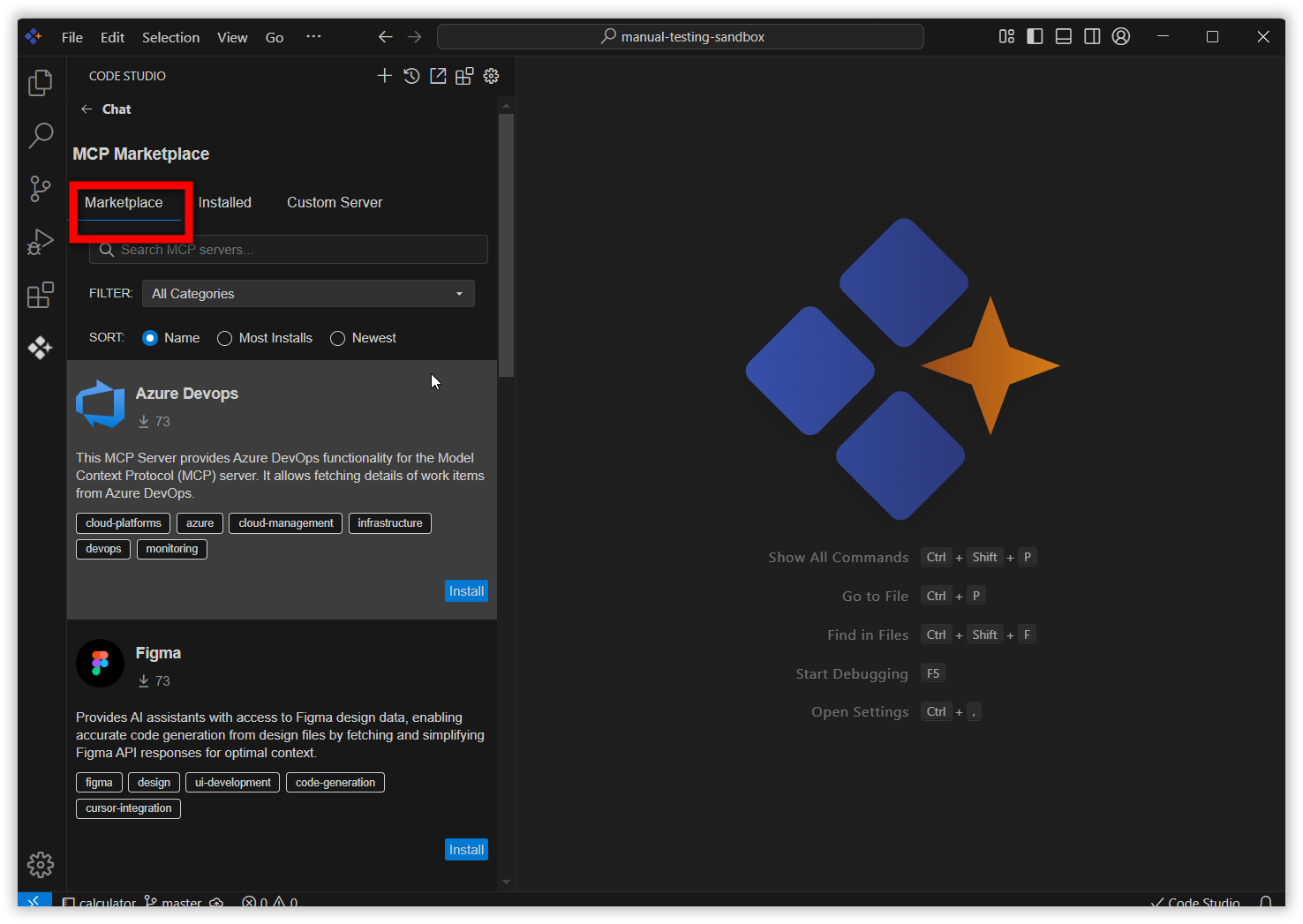
Task: Open the Manage gear in activity bar
Action: [x=41, y=864]
